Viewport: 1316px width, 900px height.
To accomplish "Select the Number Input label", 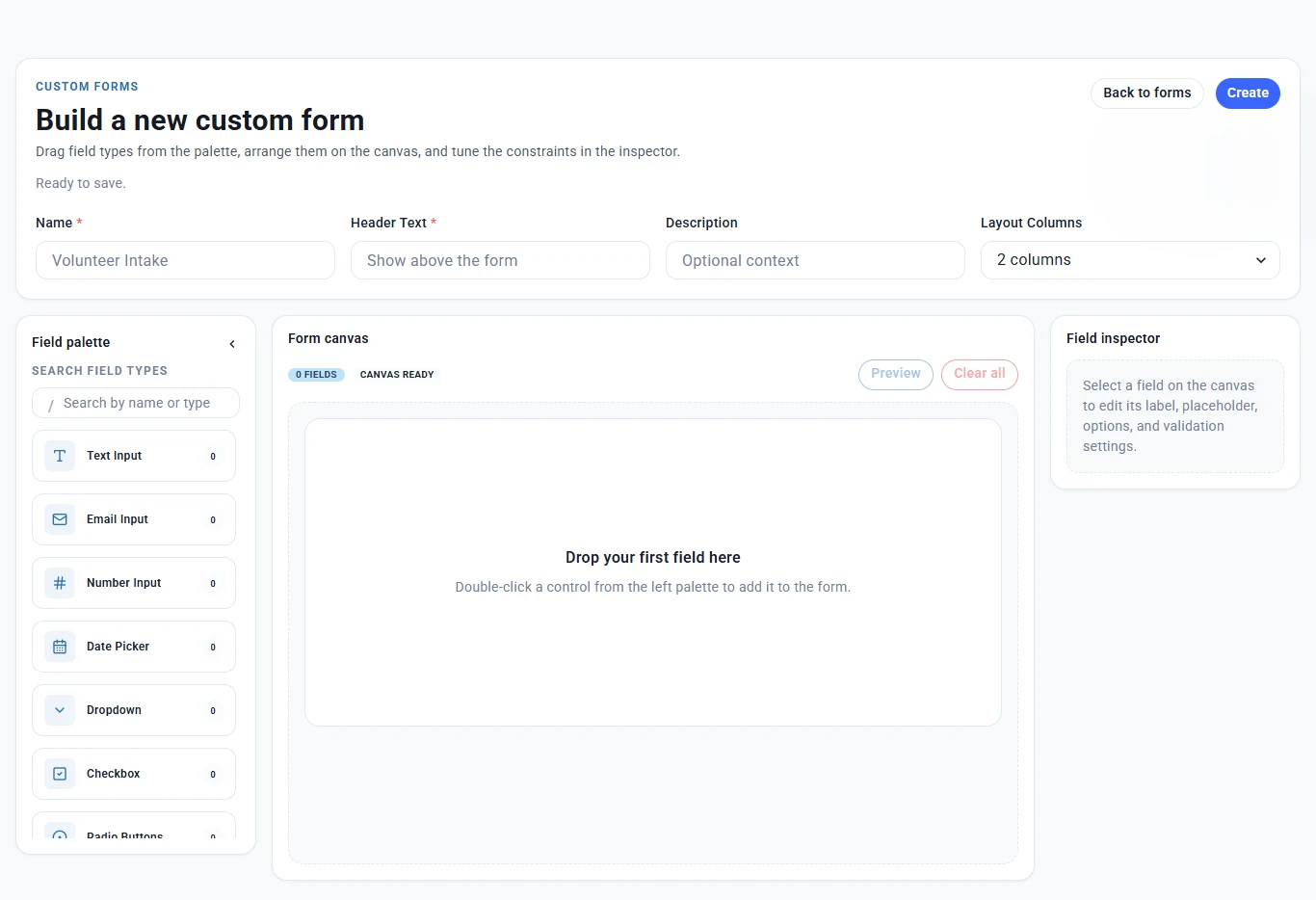I will [123, 583].
